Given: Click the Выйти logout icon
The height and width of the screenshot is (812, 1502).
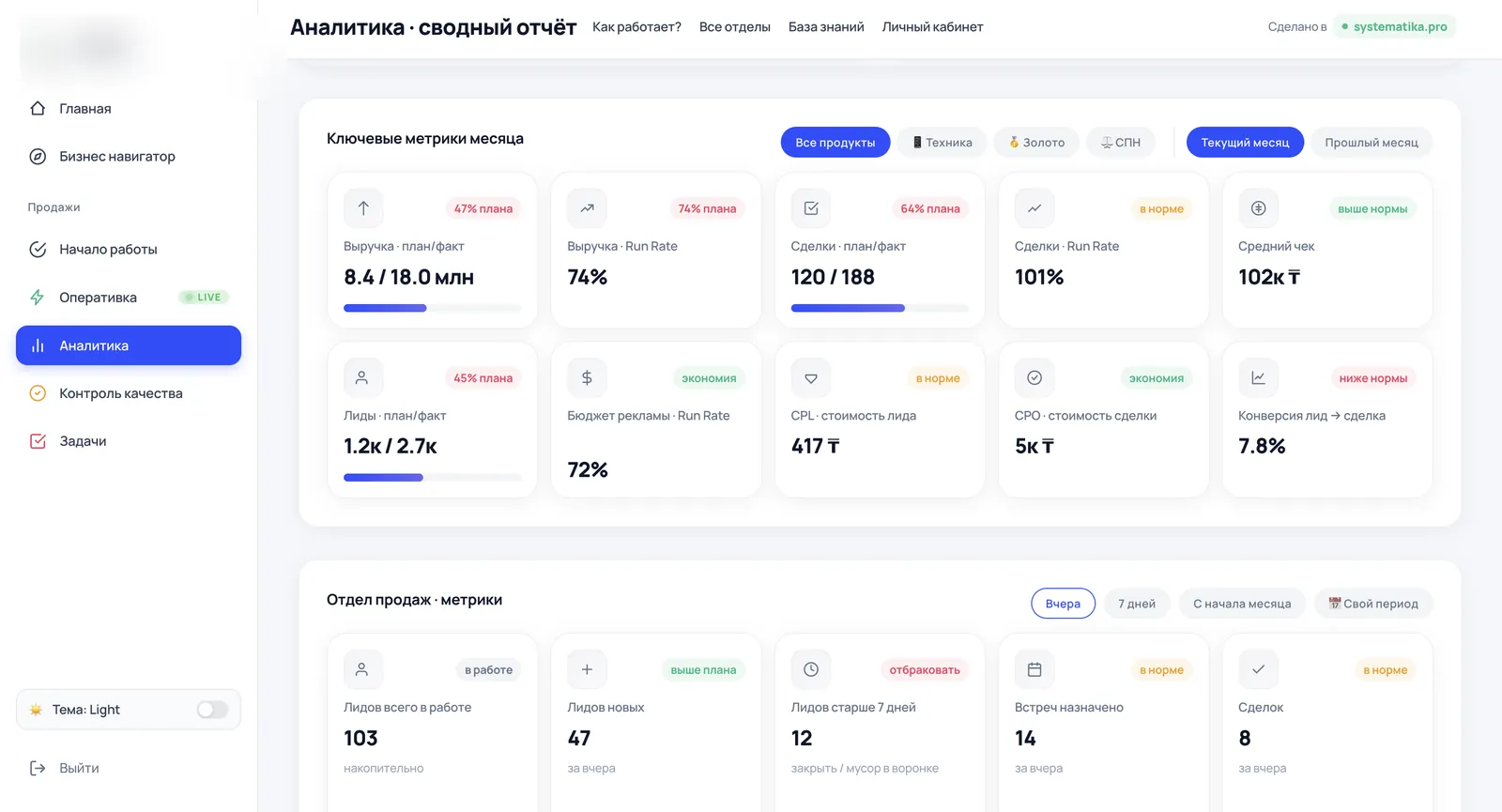Looking at the screenshot, I should point(38,768).
